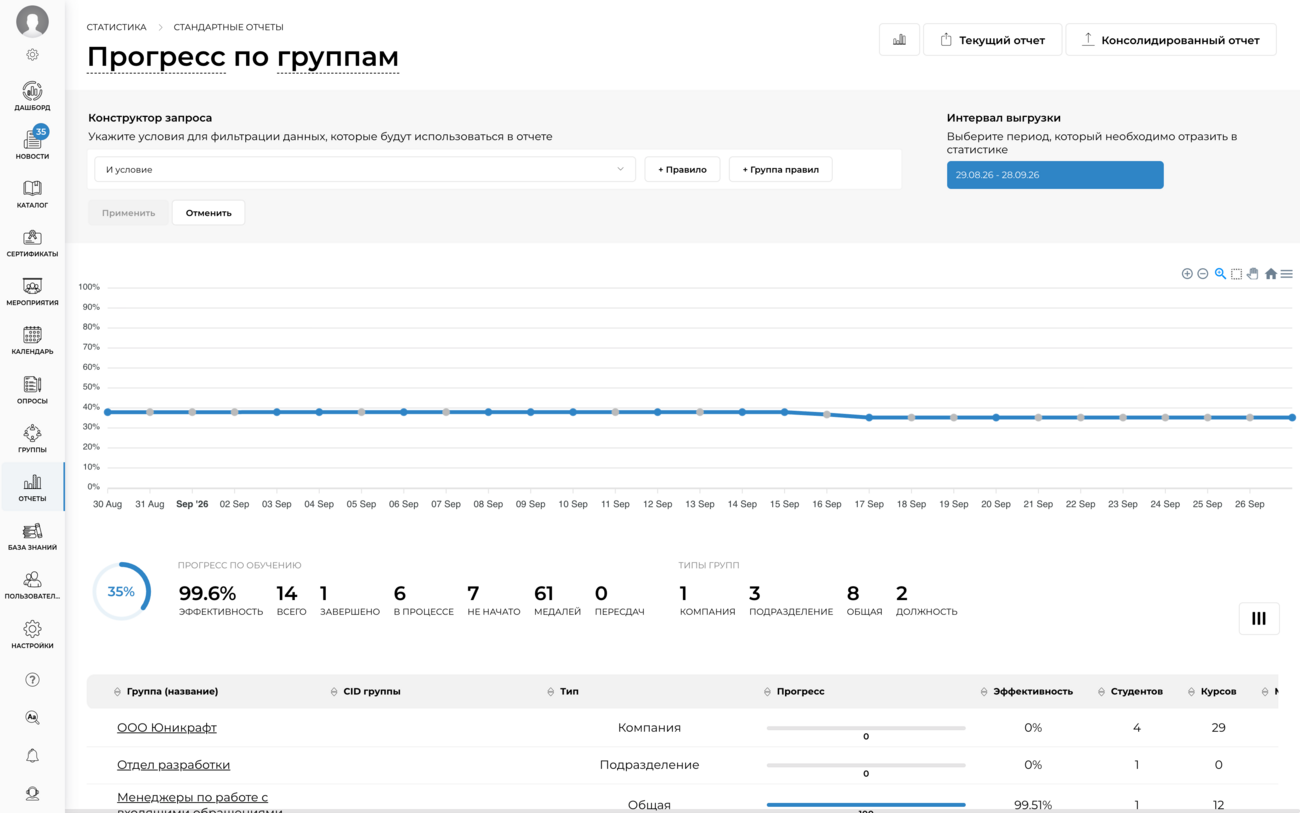
Task: Open Календарь in sidebar
Action: [x=32, y=341]
